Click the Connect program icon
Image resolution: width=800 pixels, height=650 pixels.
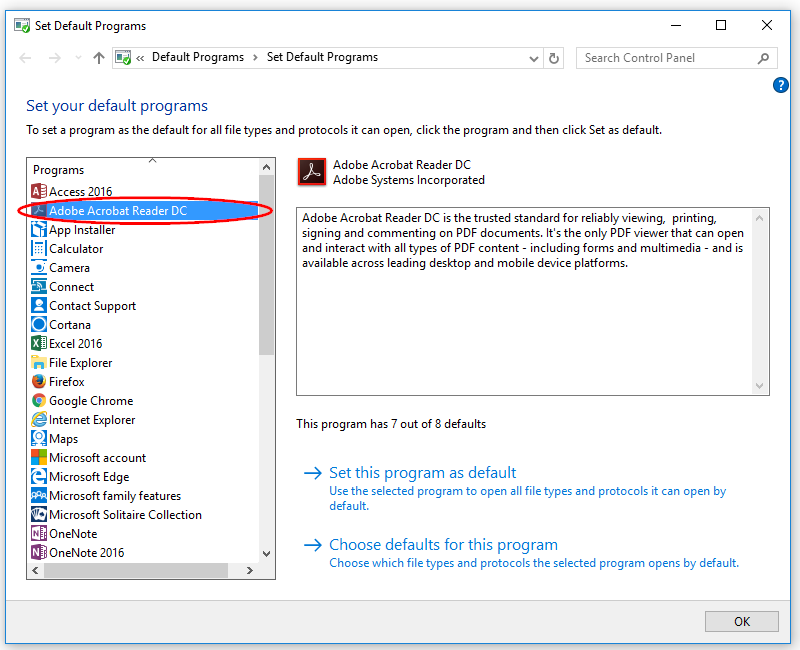tap(39, 286)
